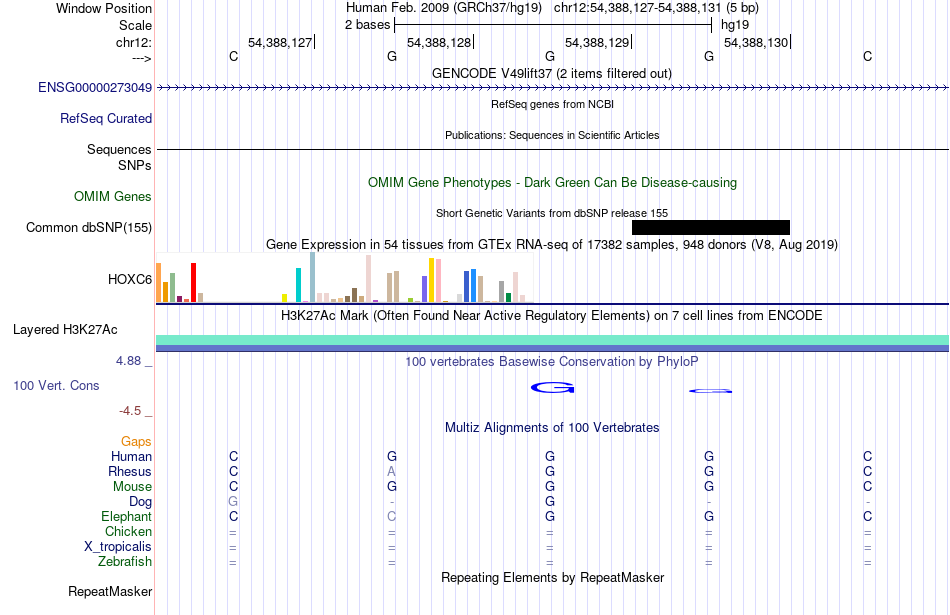Click the small flattened G PhyloP logo
This screenshot has height=615, width=950.
pyautogui.click(x=711, y=391)
